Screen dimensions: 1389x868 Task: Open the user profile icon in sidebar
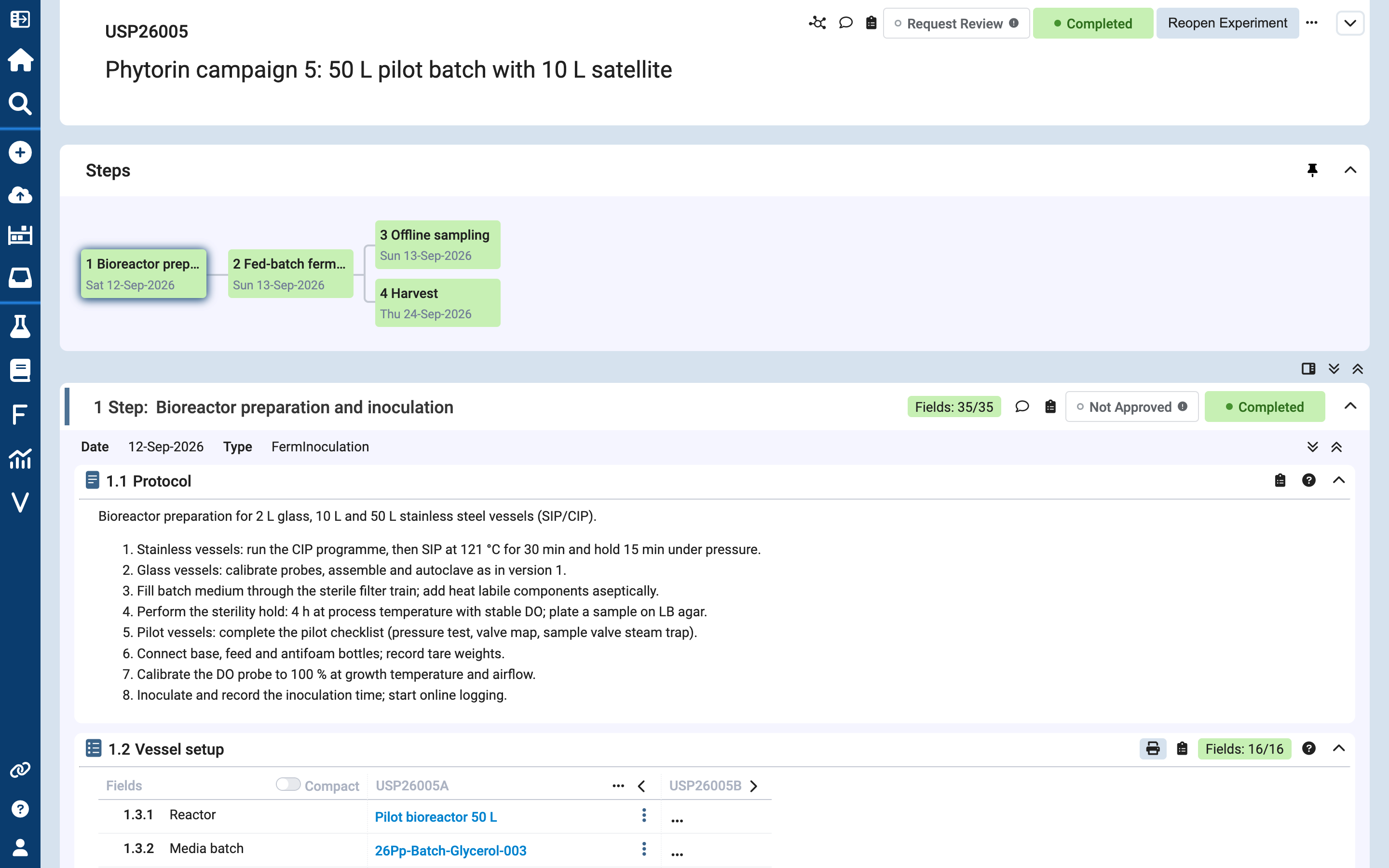point(20,847)
